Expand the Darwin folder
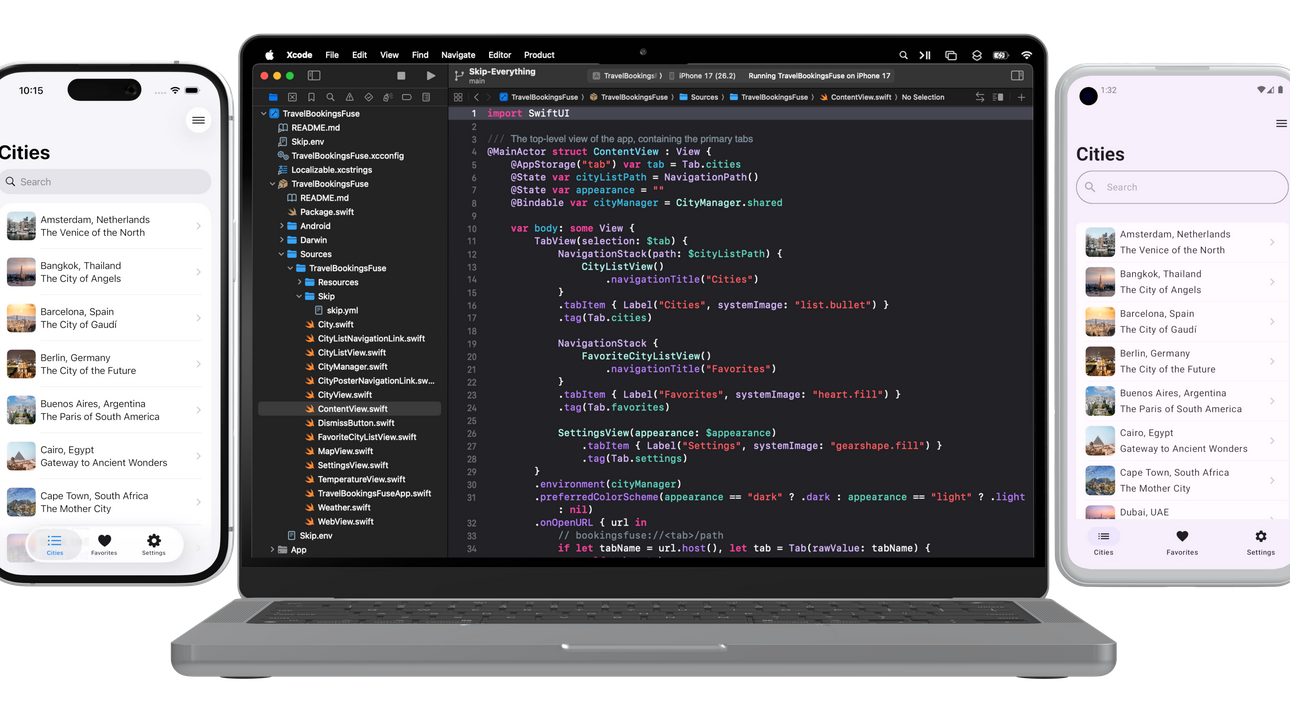Image resolution: width=1290 pixels, height=715 pixels. pos(282,241)
